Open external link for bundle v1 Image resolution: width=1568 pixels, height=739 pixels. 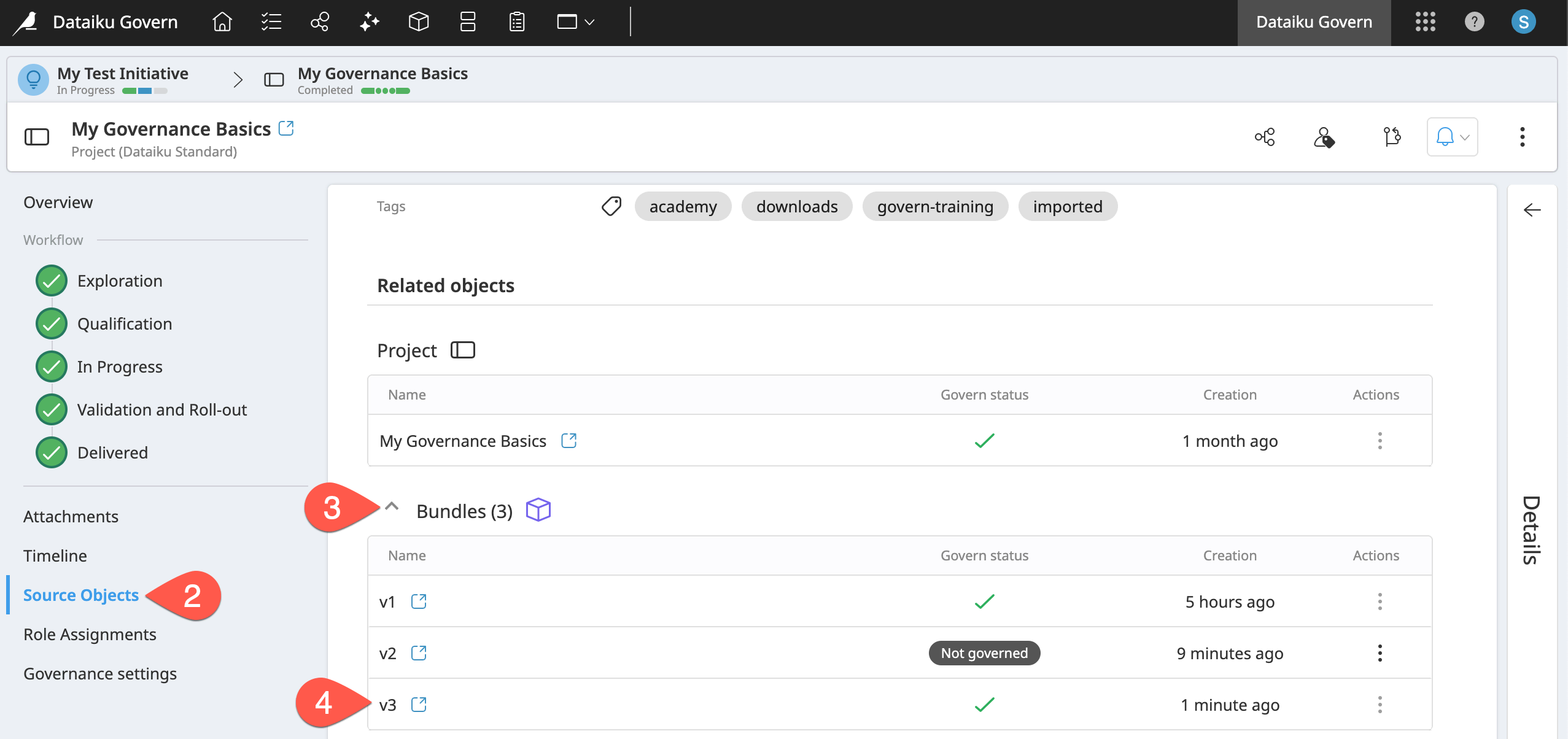pos(419,602)
